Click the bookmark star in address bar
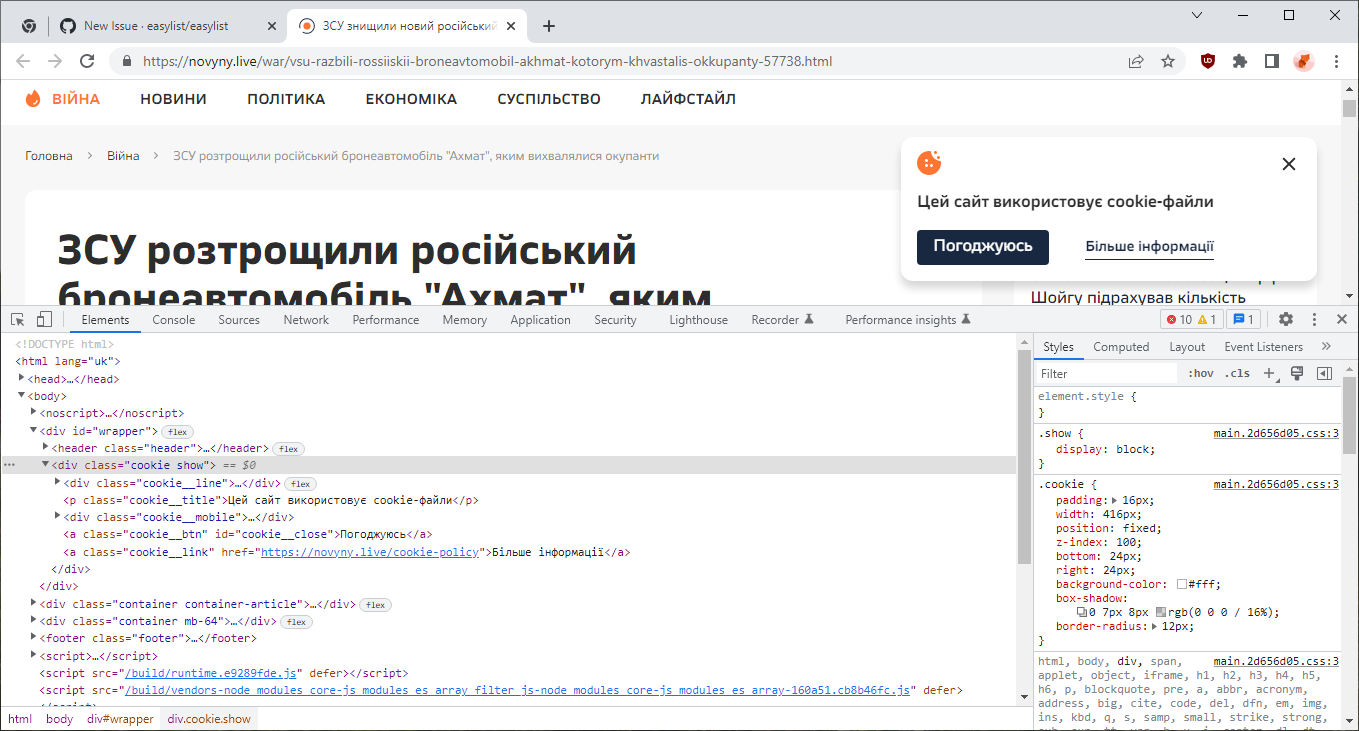The height and width of the screenshot is (731, 1359). click(1168, 60)
